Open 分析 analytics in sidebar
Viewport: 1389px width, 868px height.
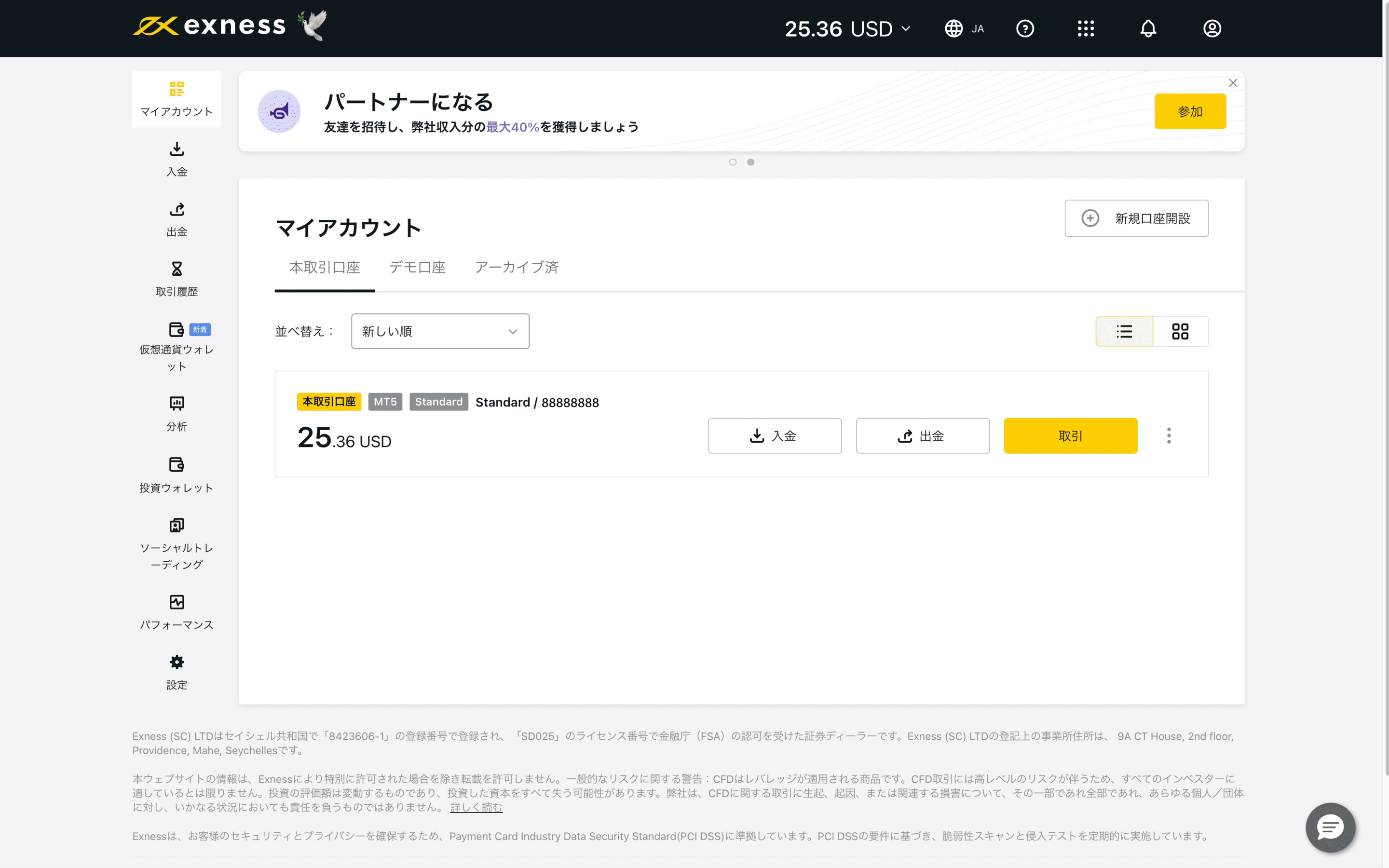tap(177, 414)
